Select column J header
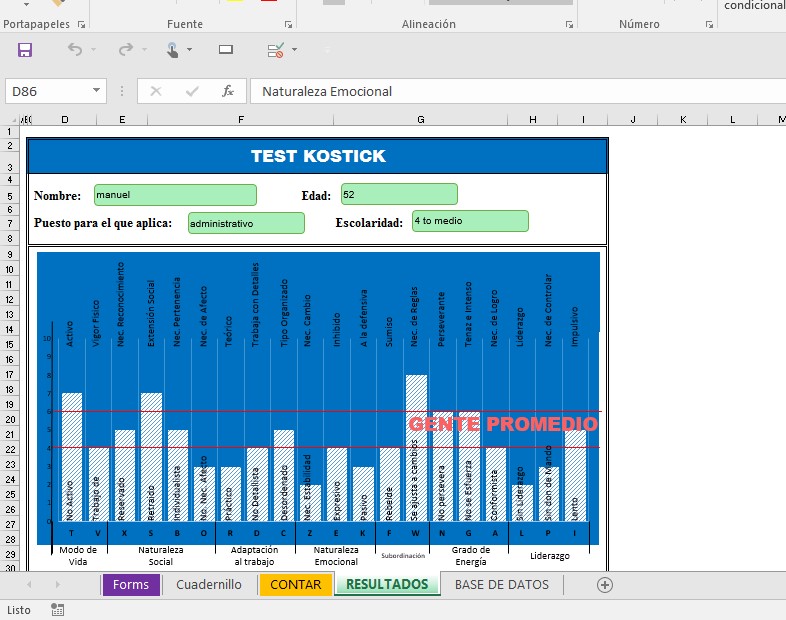Image resolution: width=786 pixels, height=620 pixels. pyautogui.click(x=633, y=119)
